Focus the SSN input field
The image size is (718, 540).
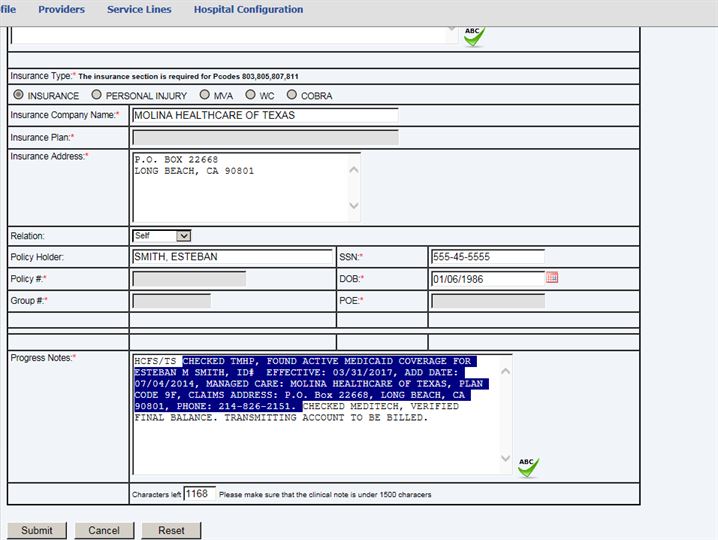[487, 257]
